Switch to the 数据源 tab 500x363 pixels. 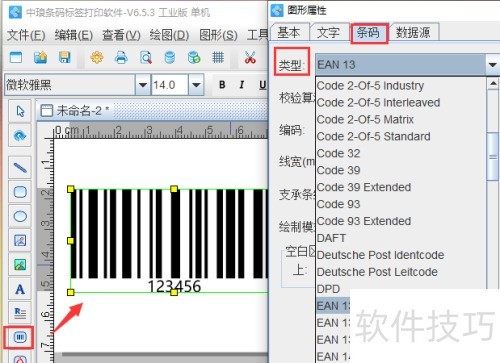click(x=413, y=33)
